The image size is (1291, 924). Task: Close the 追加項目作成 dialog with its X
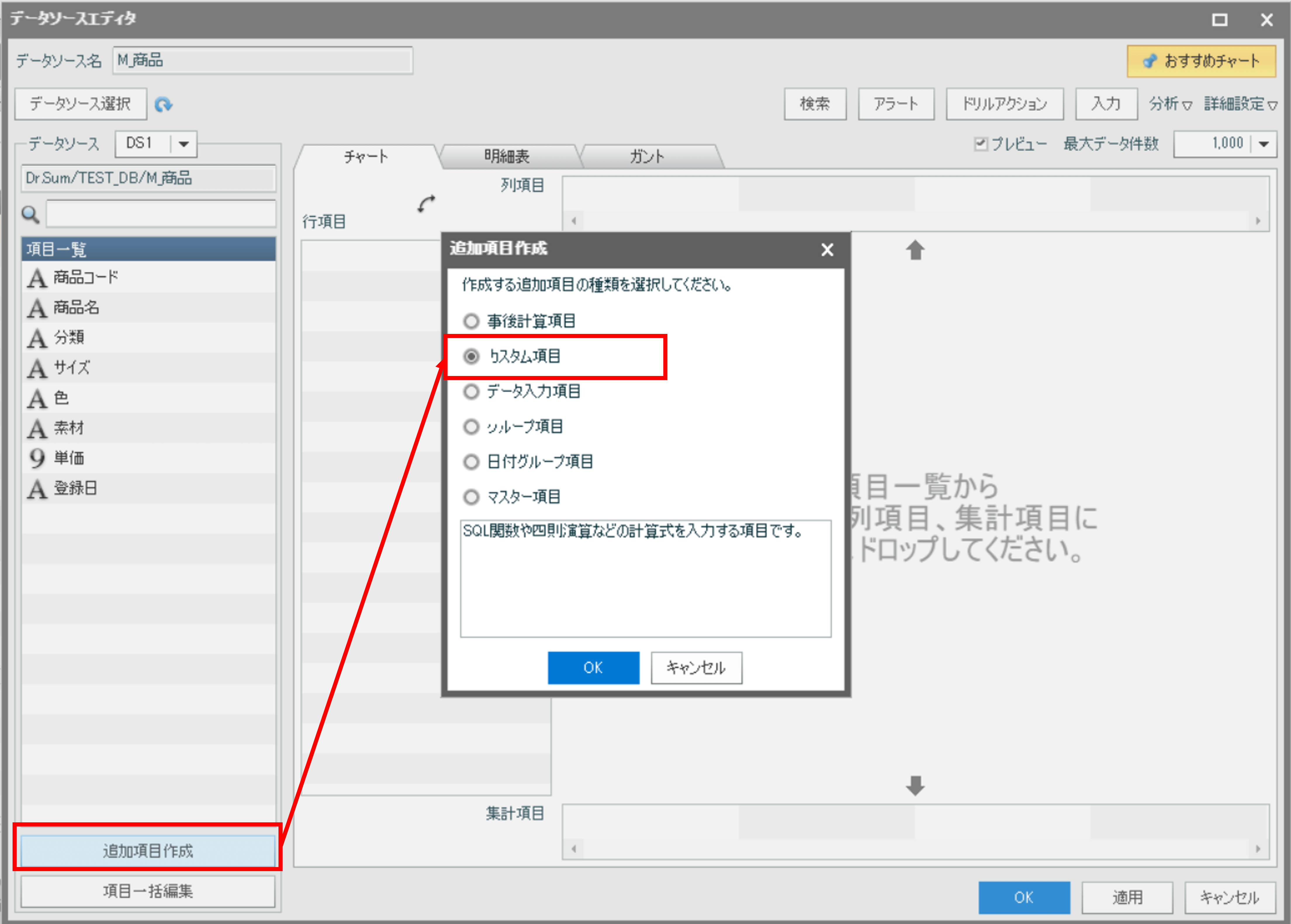coord(827,250)
